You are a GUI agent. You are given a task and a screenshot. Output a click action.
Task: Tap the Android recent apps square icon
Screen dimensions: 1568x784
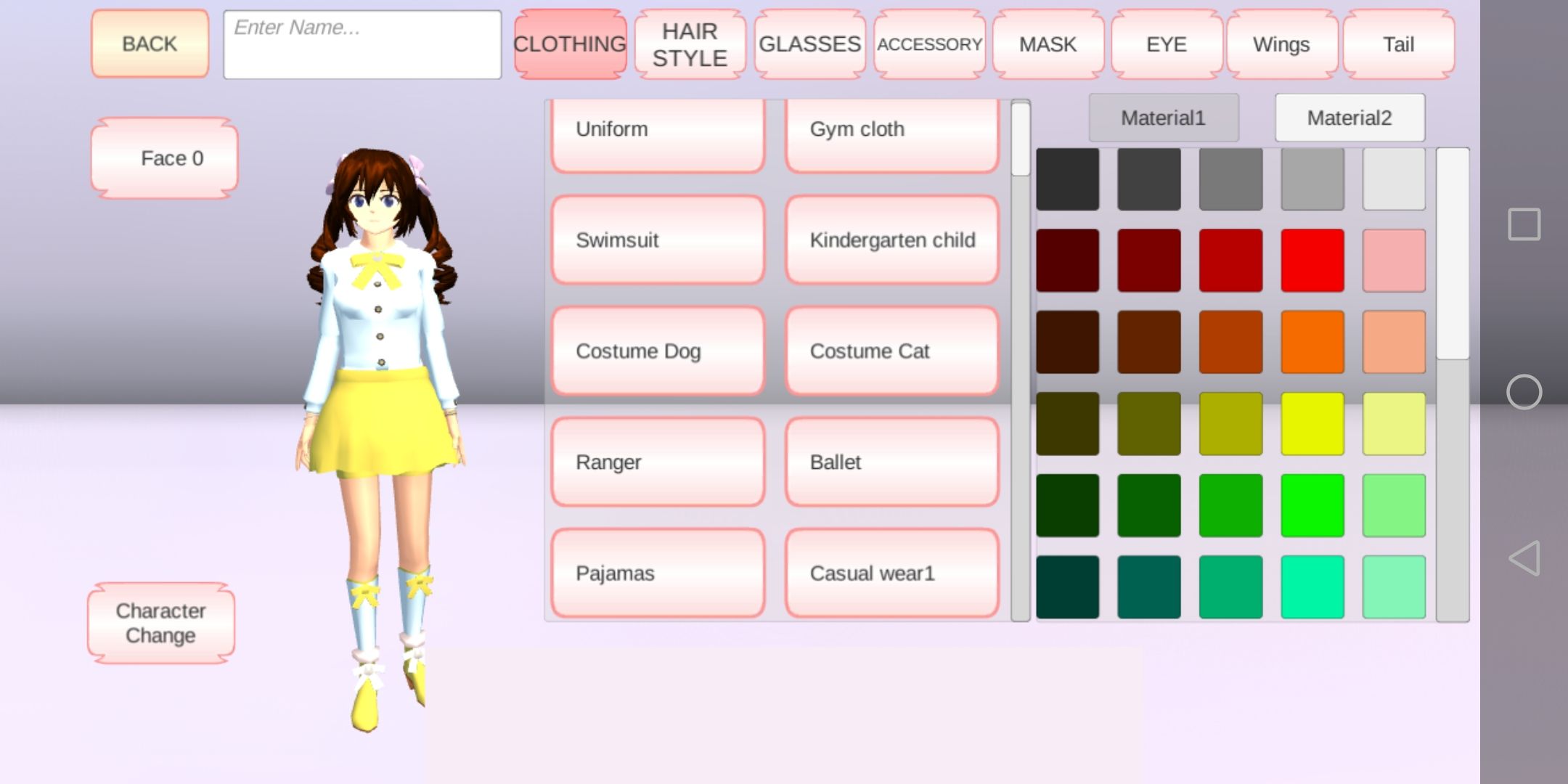(x=1524, y=224)
